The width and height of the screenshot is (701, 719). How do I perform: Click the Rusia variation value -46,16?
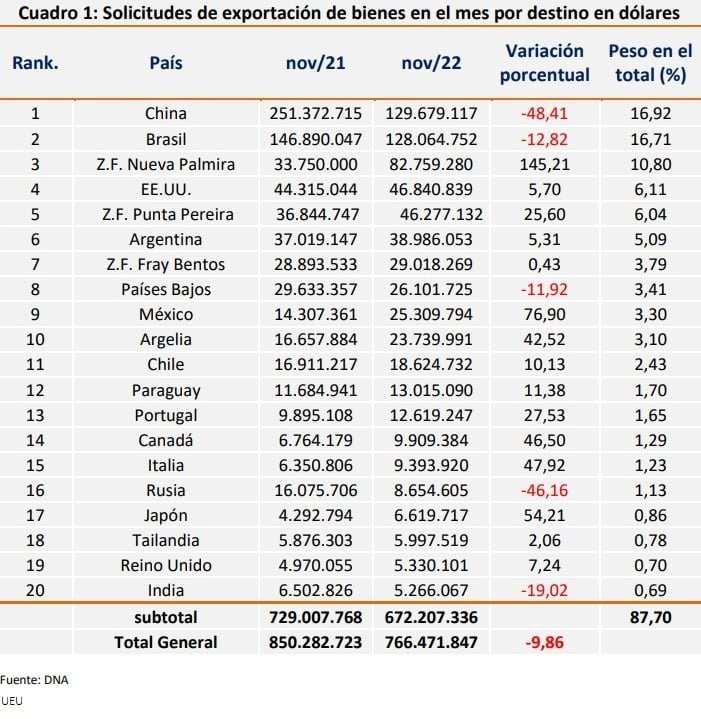544,490
